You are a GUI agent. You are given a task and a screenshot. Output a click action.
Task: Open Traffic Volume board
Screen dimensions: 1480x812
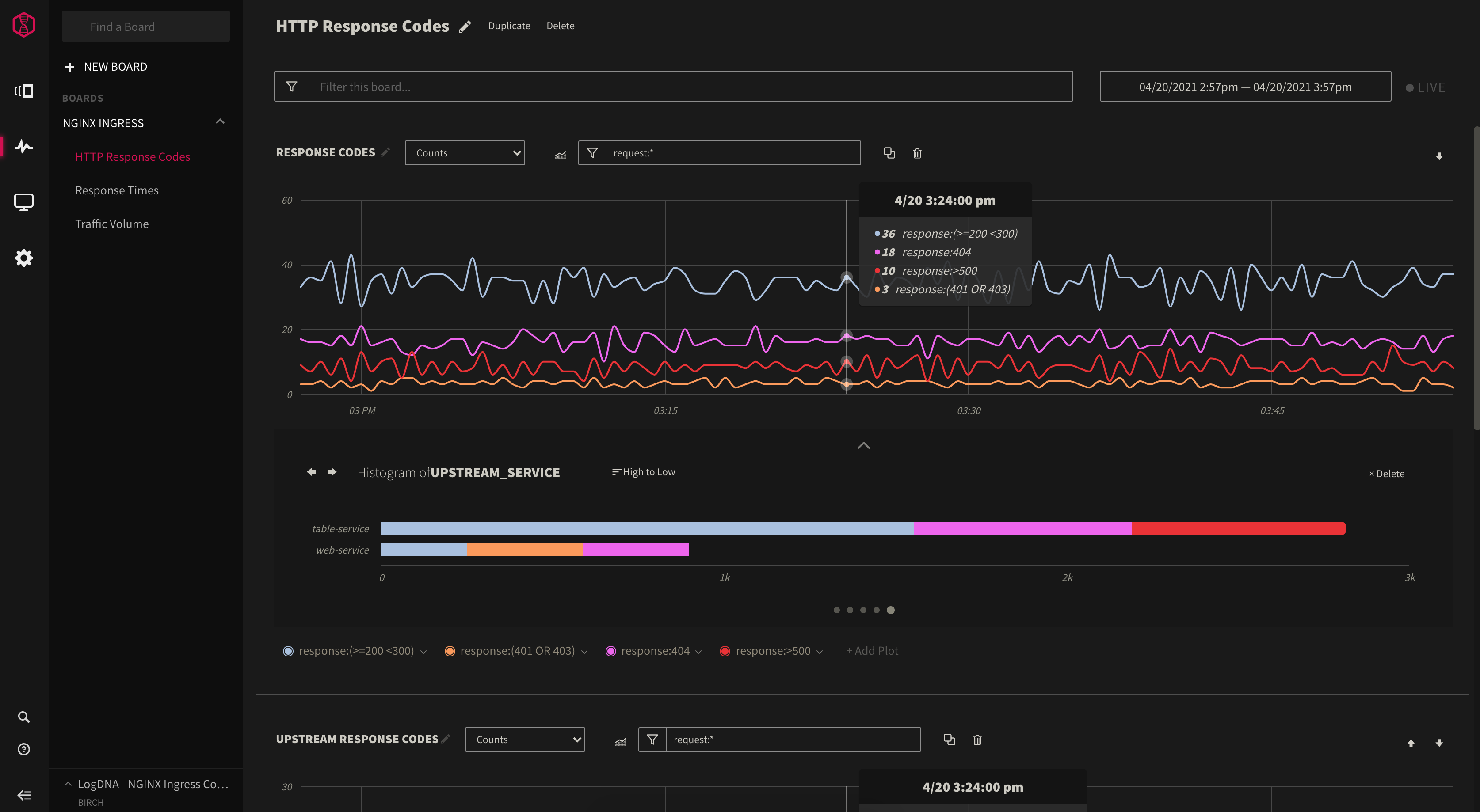[x=111, y=224]
